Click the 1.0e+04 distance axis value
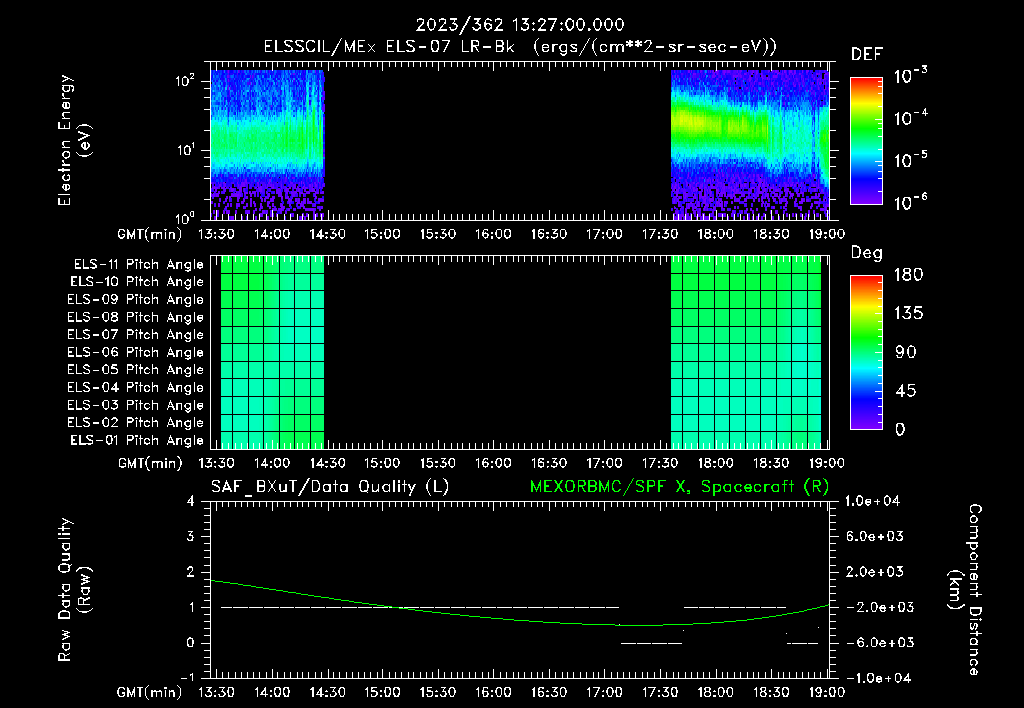Viewport: 1024px width, 708px height. point(872,501)
